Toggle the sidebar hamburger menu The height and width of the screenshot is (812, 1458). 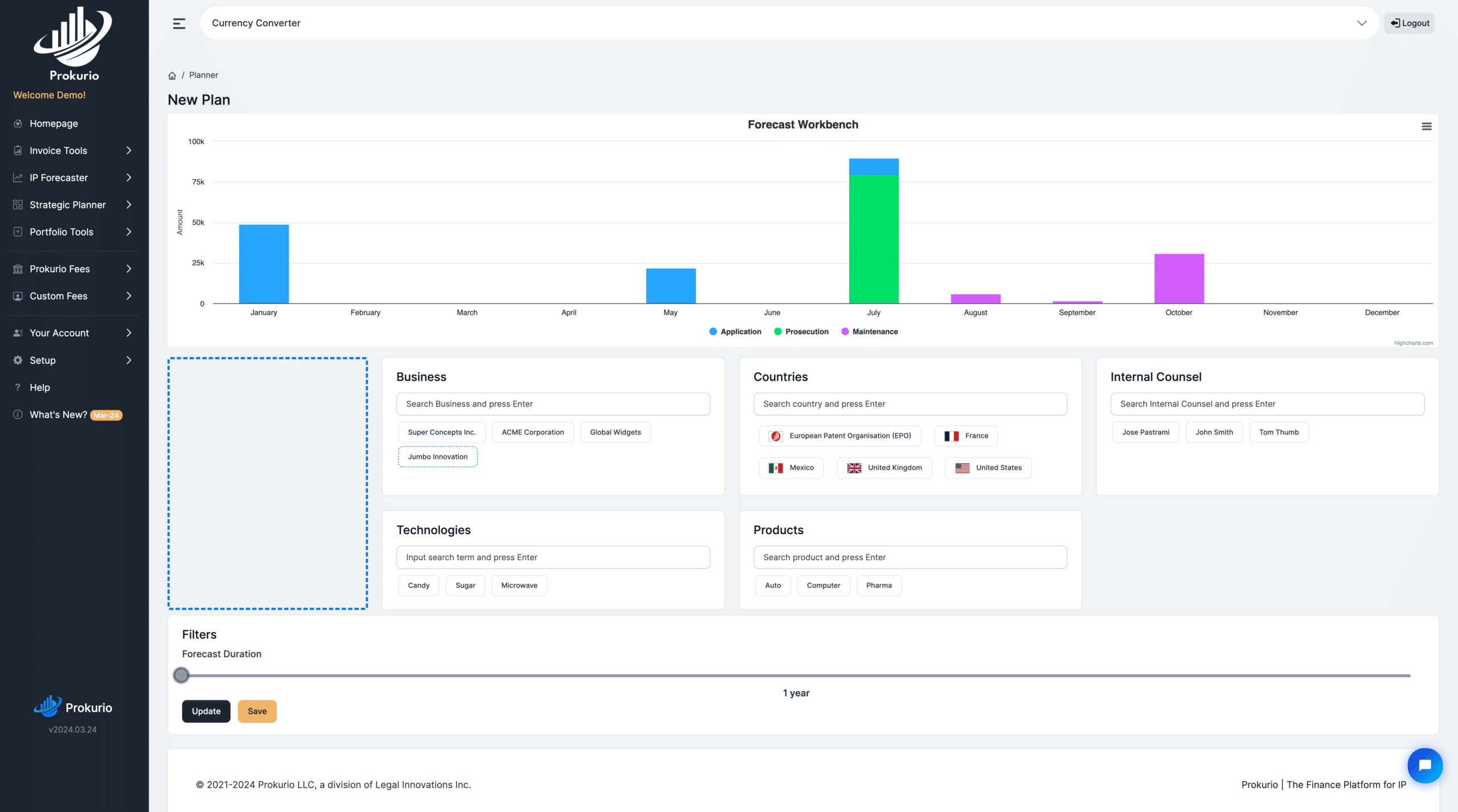tap(179, 23)
